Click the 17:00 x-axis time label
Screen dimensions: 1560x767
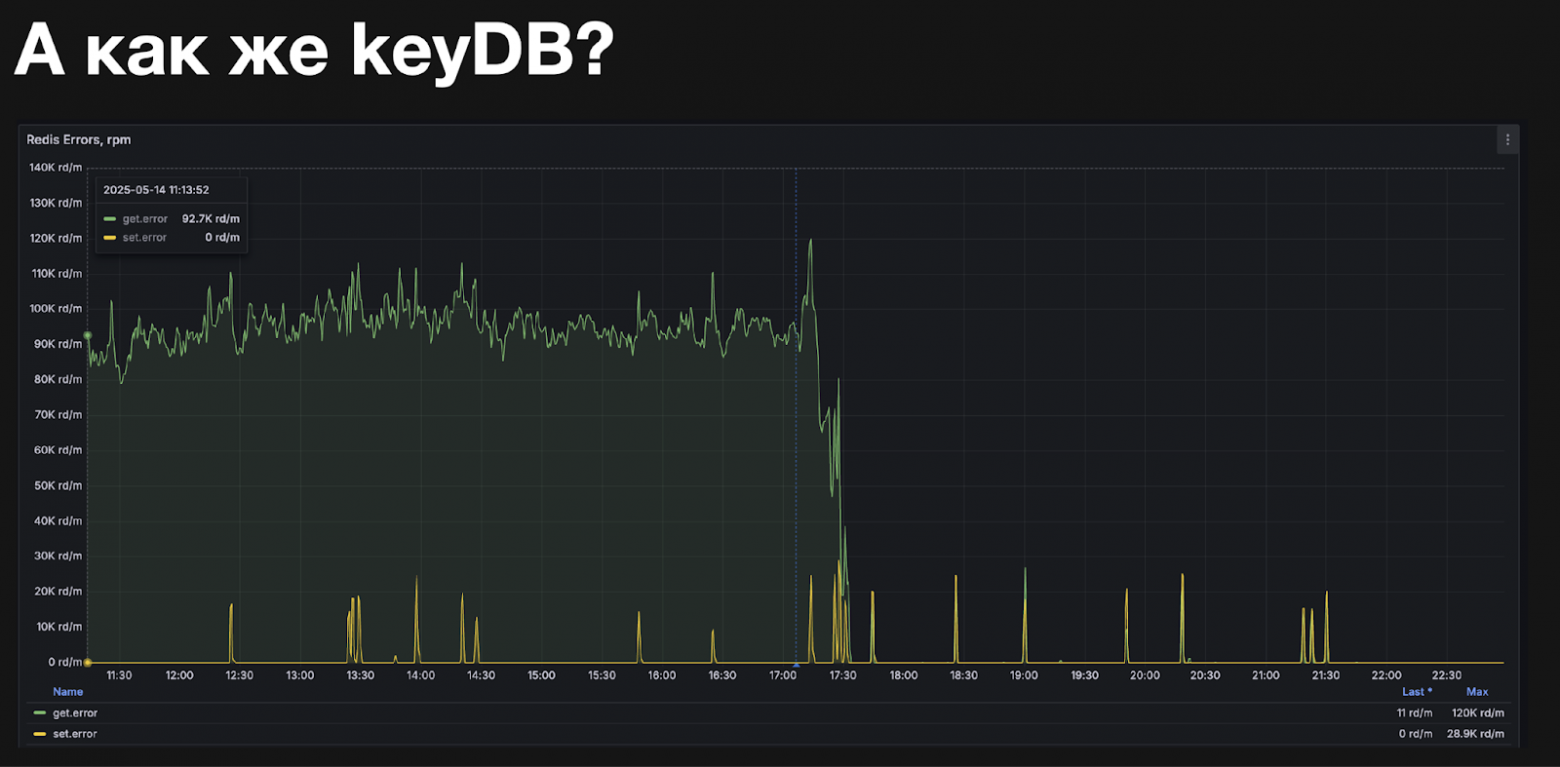pyautogui.click(x=782, y=675)
